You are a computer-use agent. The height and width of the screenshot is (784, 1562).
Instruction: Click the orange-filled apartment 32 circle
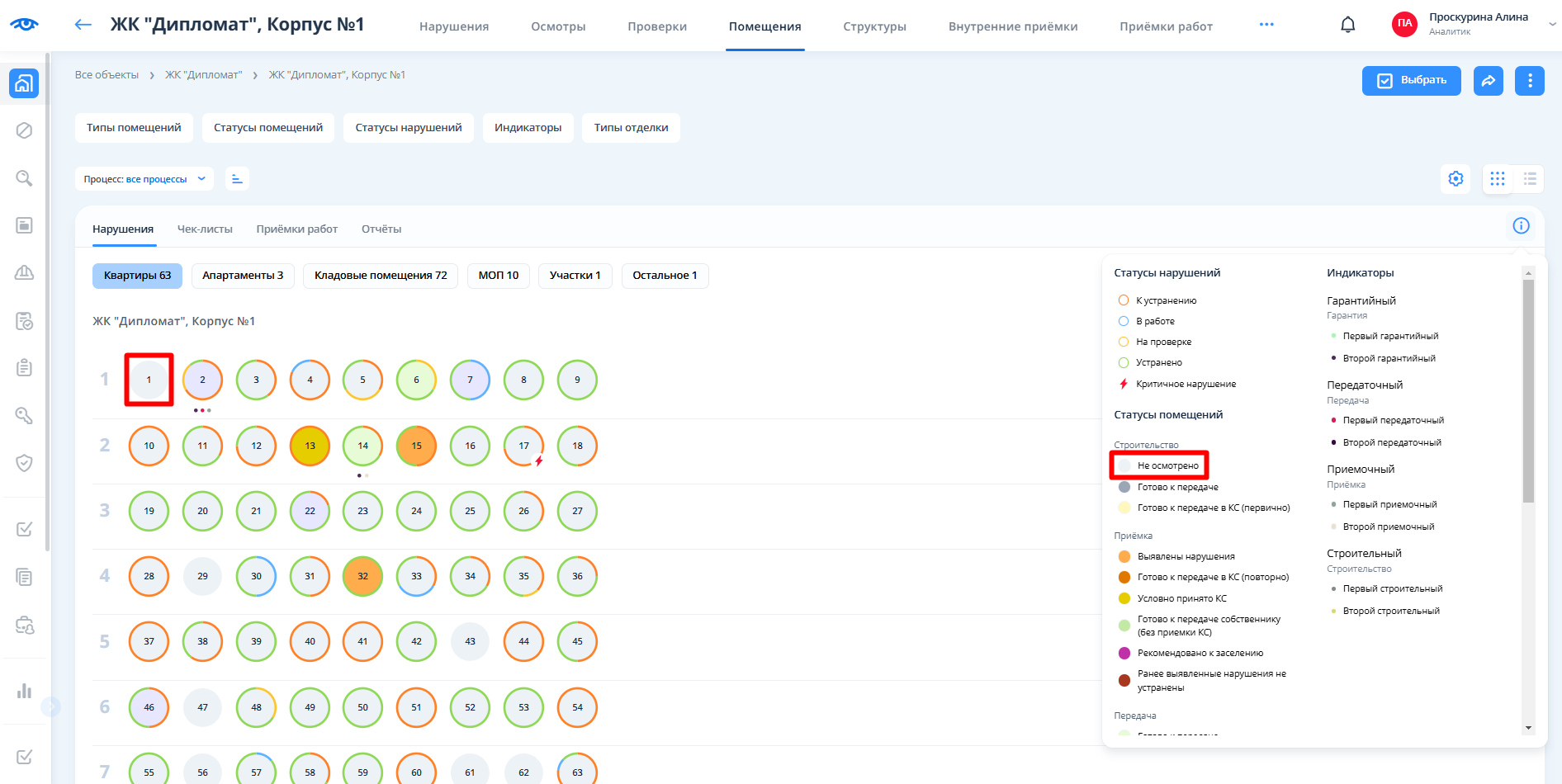pos(362,576)
